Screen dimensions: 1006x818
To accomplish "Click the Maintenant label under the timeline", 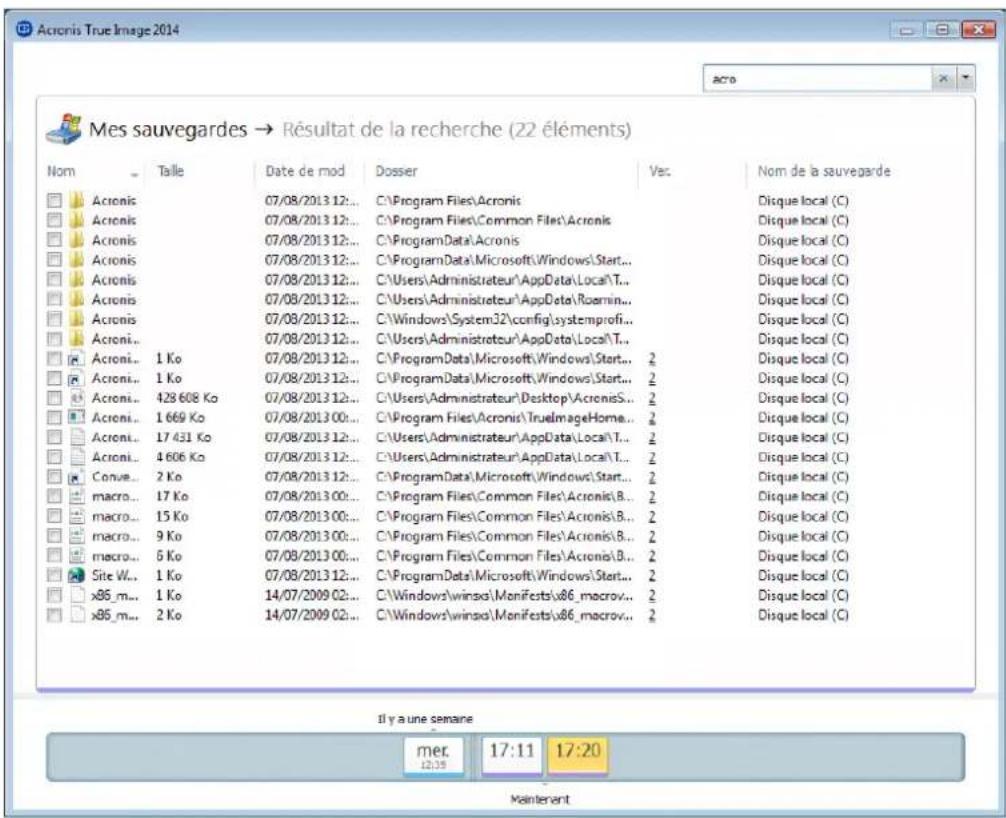I will coord(540,799).
